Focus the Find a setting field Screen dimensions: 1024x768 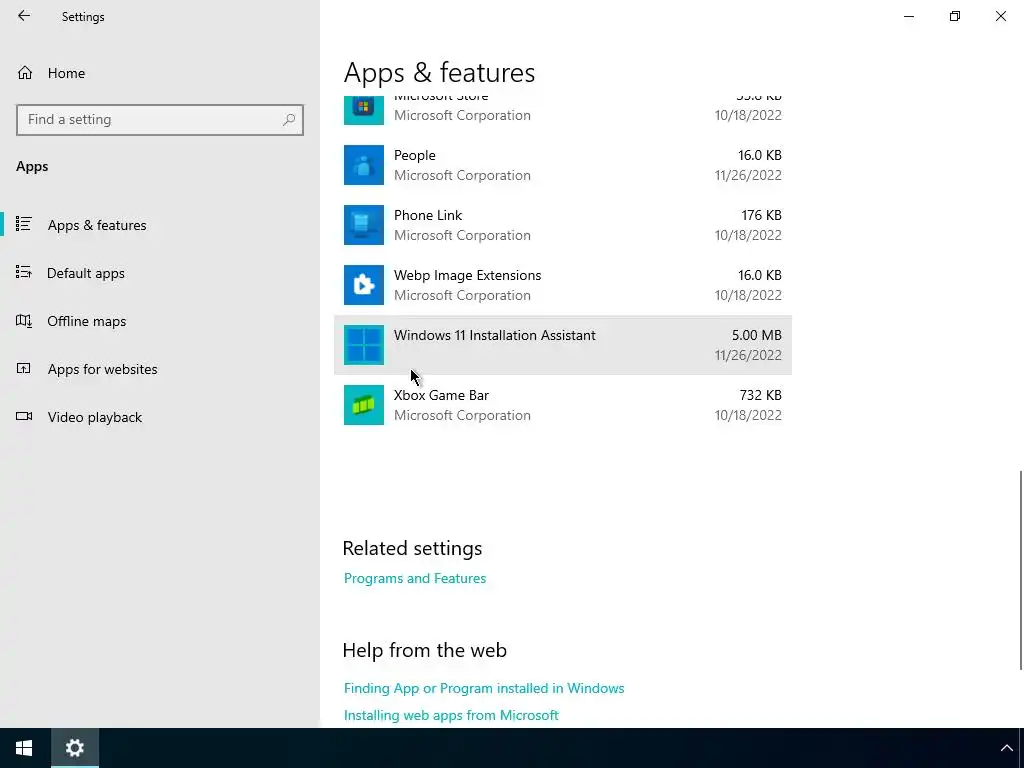point(160,120)
